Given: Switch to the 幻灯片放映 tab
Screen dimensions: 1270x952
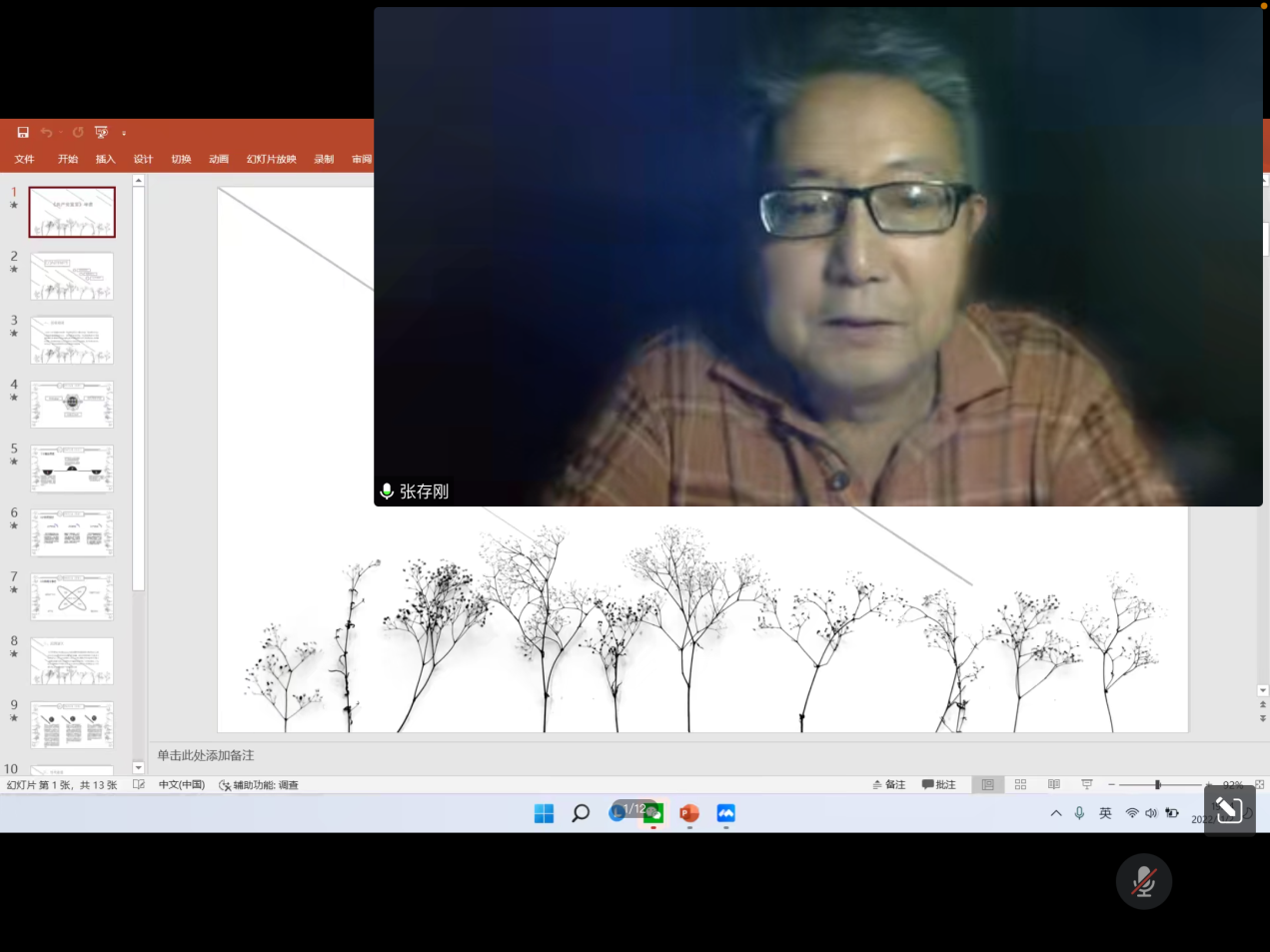Looking at the screenshot, I should (x=271, y=160).
